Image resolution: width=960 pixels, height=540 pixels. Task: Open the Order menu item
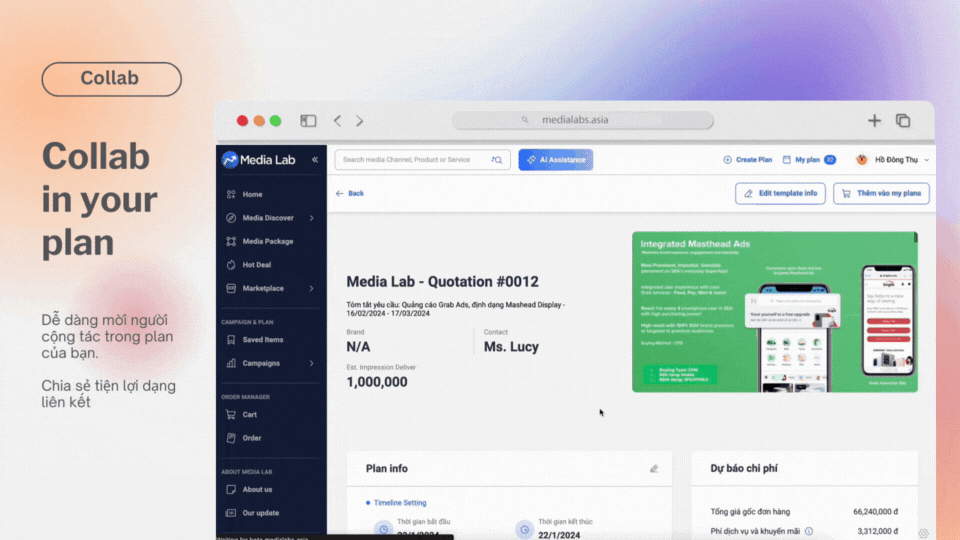click(x=252, y=438)
